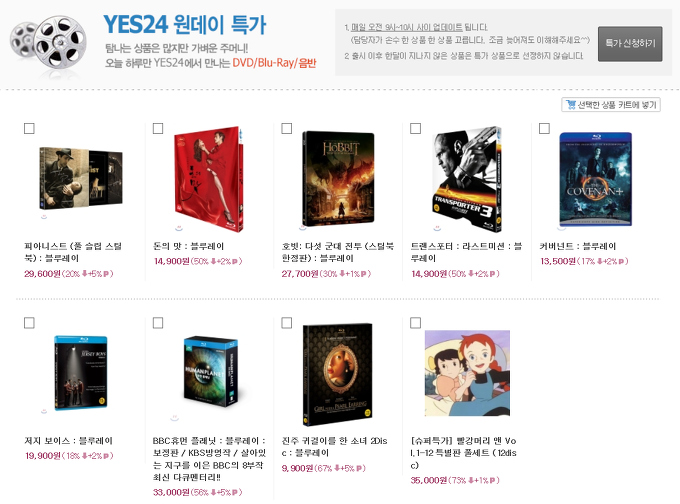This screenshot has height=504, width=680.
Task: Click the Anne of Green Gables thumbnail
Action: (x=467, y=373)
